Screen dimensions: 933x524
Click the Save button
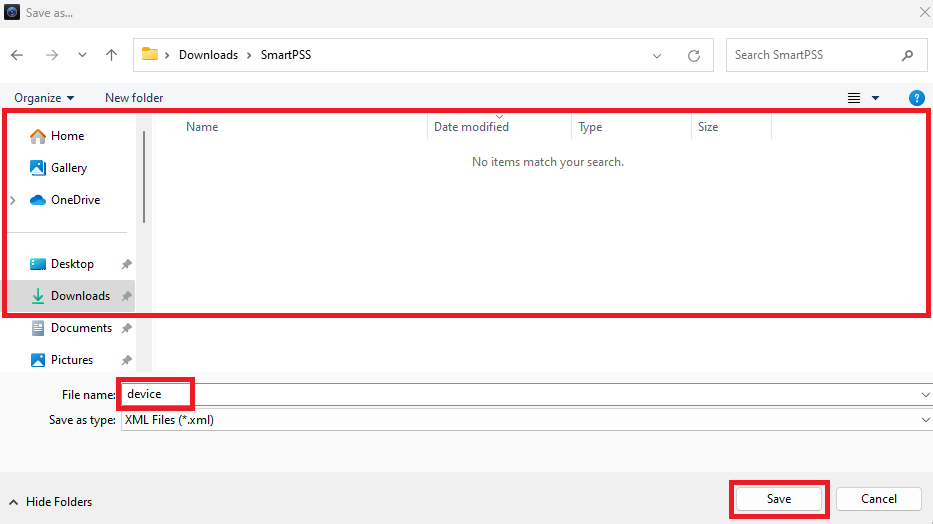point(779,499)
